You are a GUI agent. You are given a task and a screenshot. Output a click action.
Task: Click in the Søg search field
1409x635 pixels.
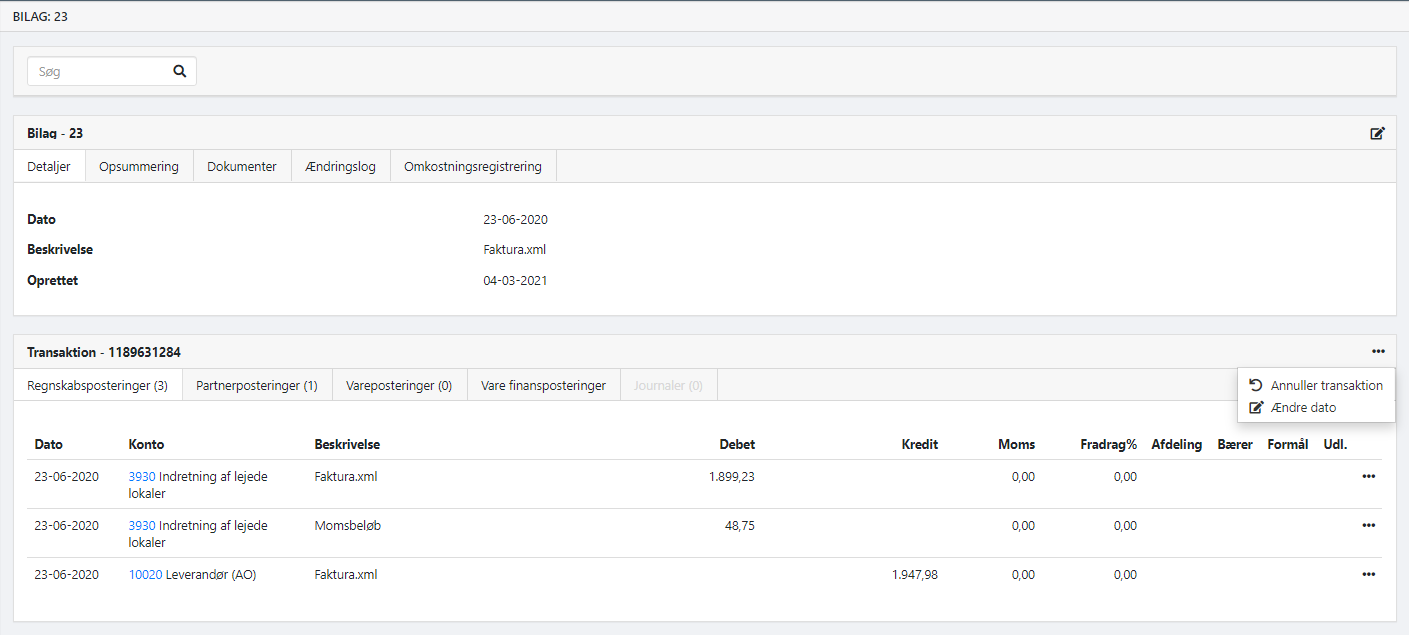(98, 71)
